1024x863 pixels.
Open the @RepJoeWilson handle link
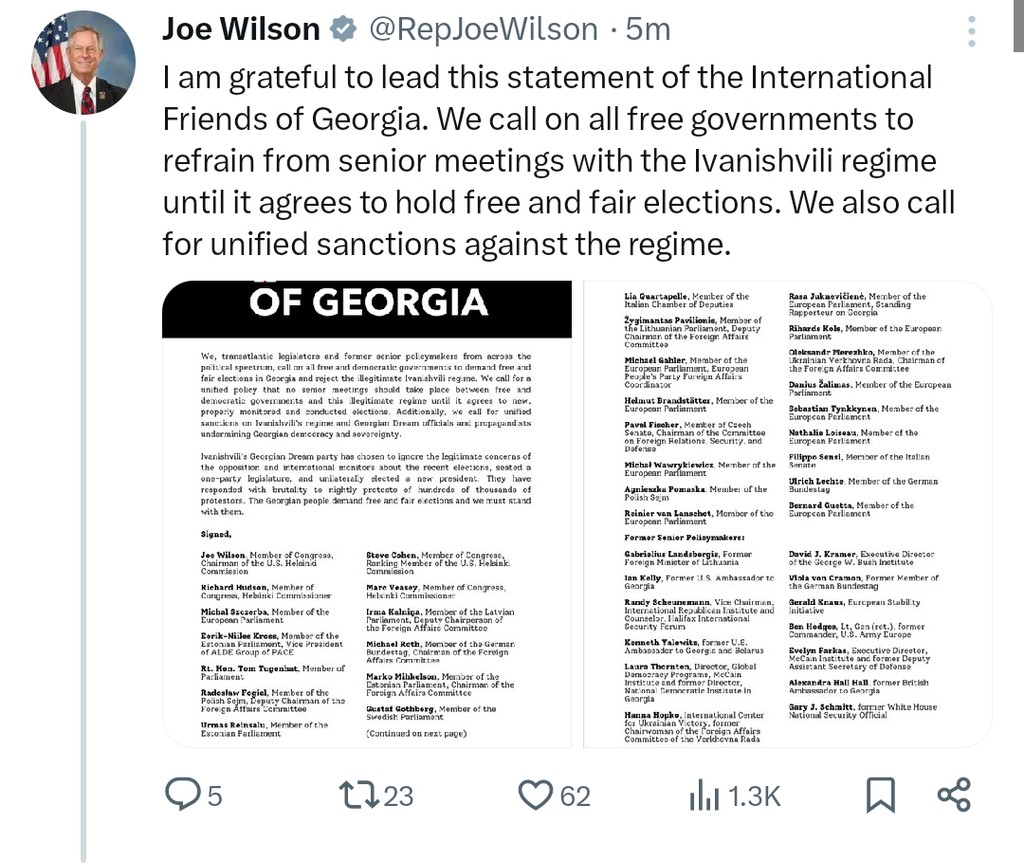coord(481,31)
